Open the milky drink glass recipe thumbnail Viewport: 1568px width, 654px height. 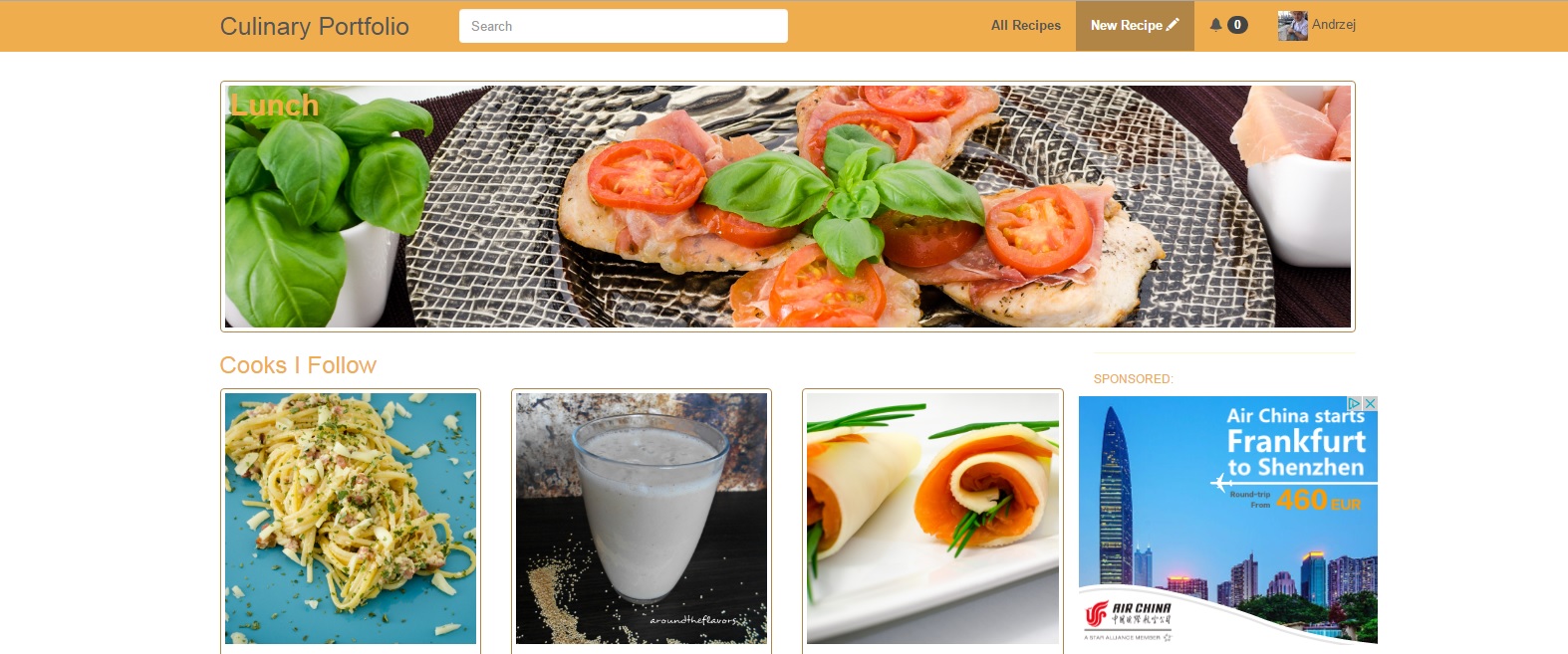pos(642,519)
